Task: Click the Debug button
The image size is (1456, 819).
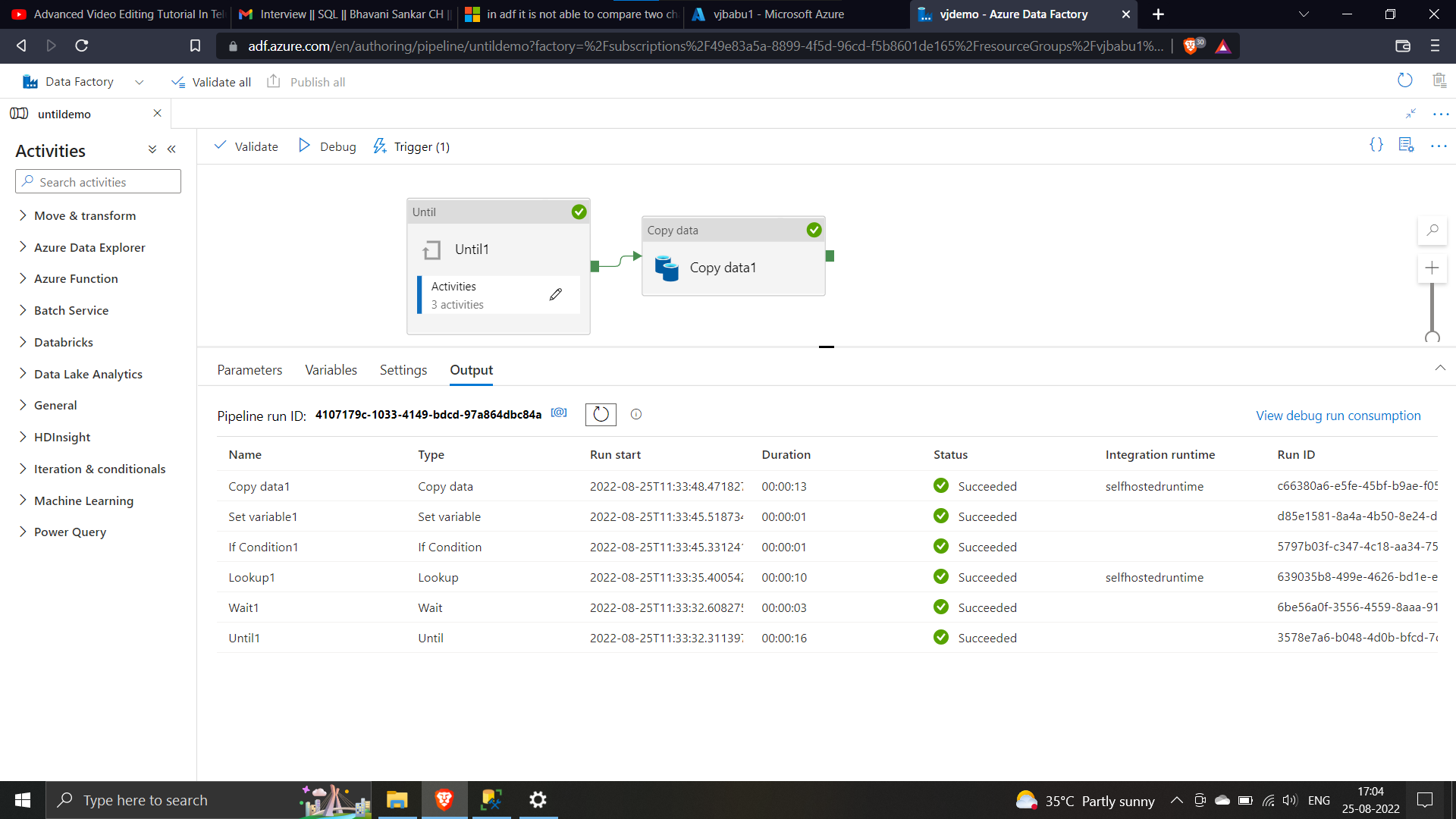Action: 327,146
